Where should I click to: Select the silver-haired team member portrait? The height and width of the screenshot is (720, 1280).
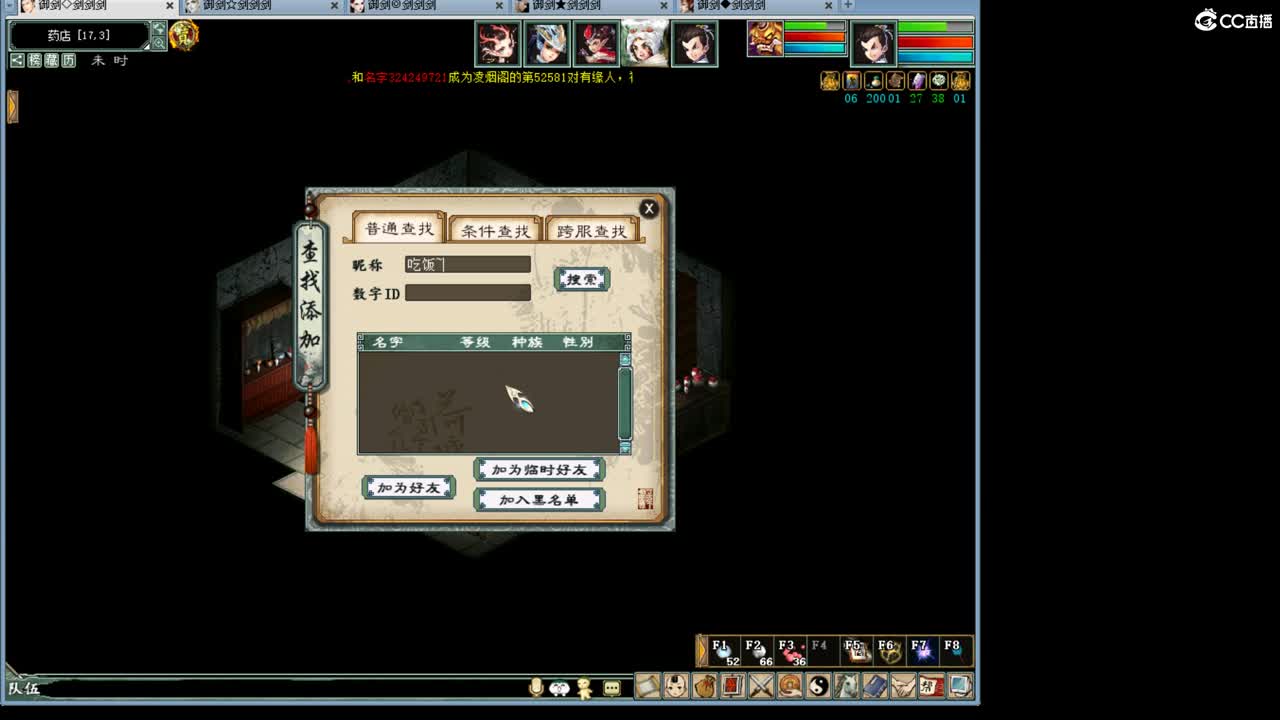[x=547, y=43]
